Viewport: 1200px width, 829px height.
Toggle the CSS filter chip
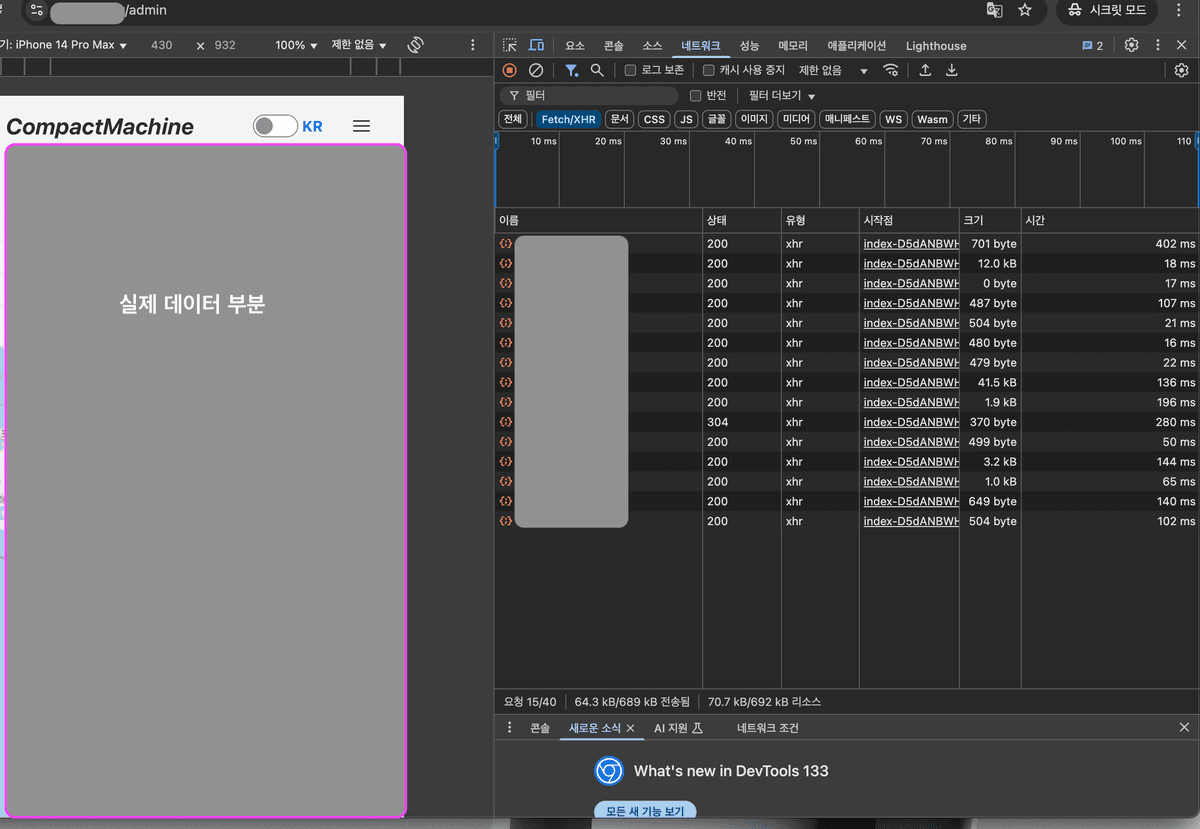coord(654,119)
